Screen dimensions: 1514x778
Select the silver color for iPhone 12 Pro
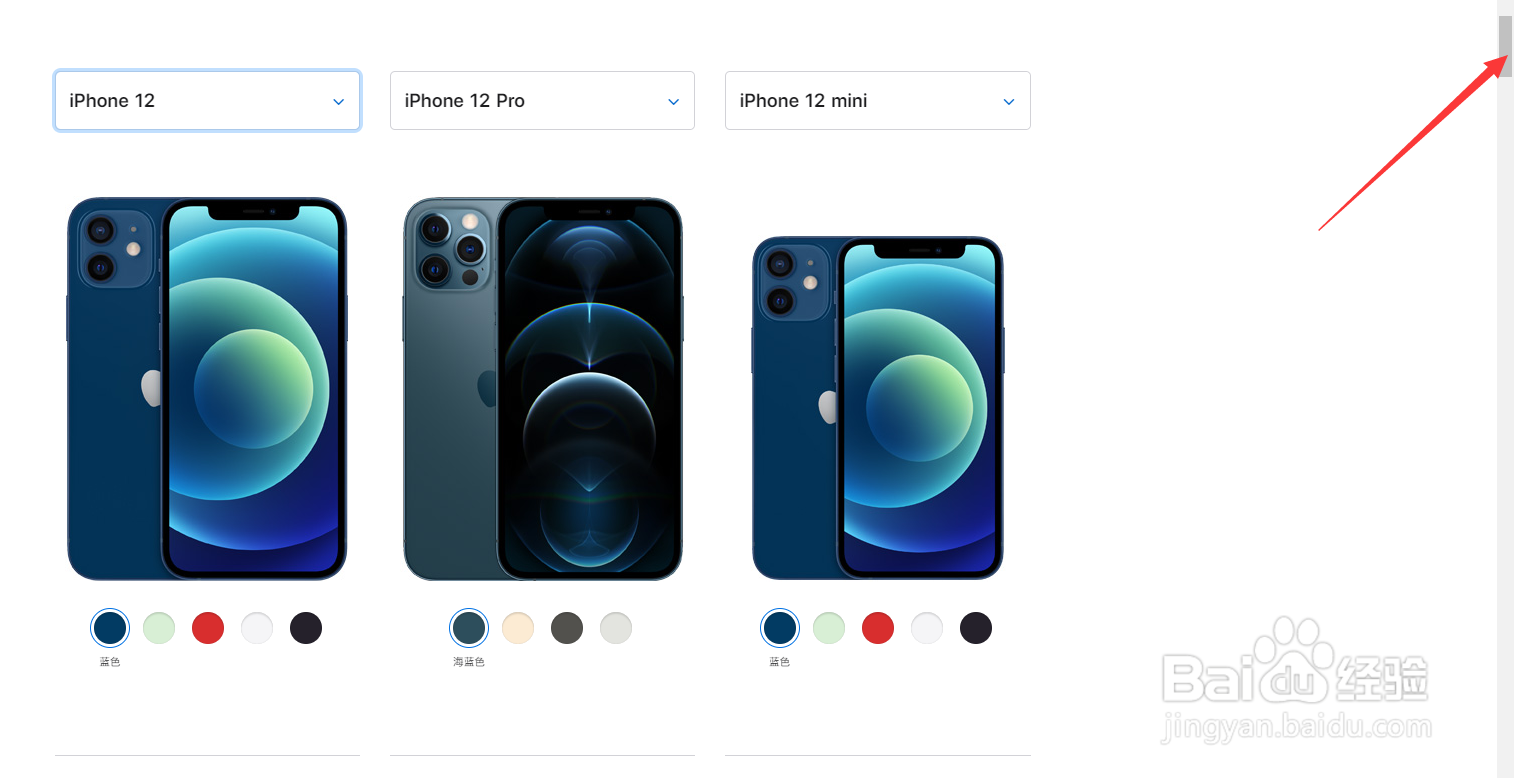tap(616, 628)
